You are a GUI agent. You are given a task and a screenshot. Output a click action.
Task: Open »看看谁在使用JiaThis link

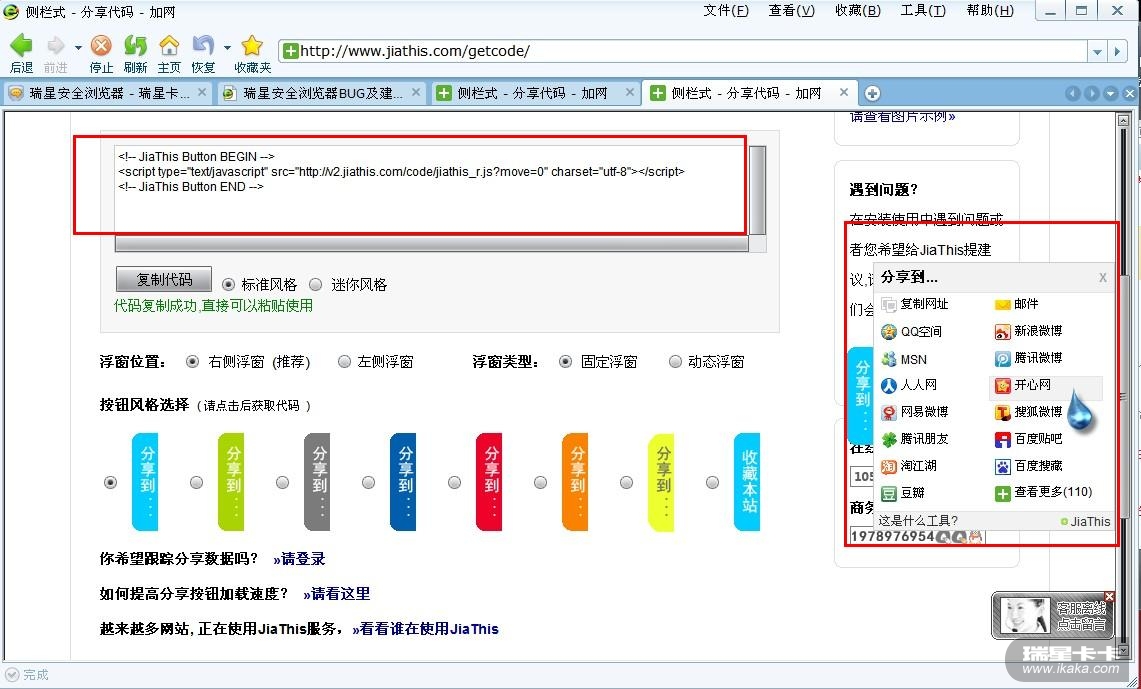point(425,629)
